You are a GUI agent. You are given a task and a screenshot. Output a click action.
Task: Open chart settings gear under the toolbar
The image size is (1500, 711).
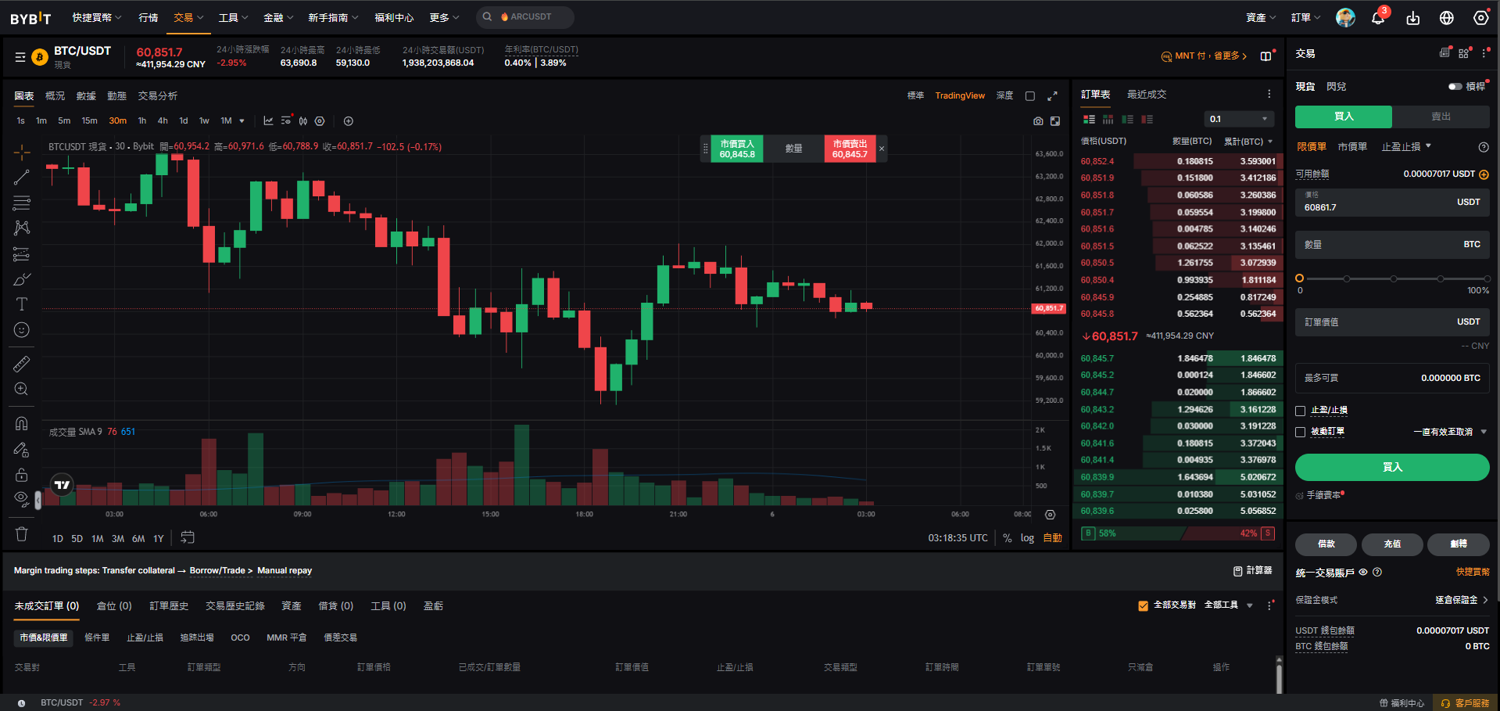tap(320, 121)
